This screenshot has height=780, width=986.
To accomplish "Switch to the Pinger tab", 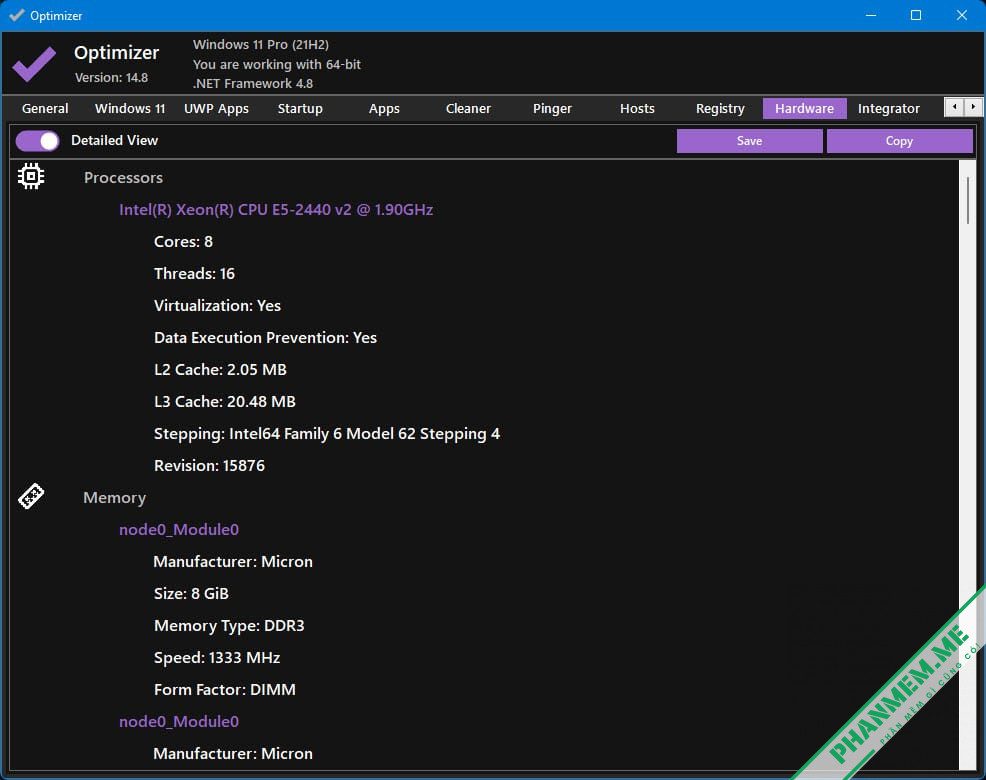I will click(552, 108).
